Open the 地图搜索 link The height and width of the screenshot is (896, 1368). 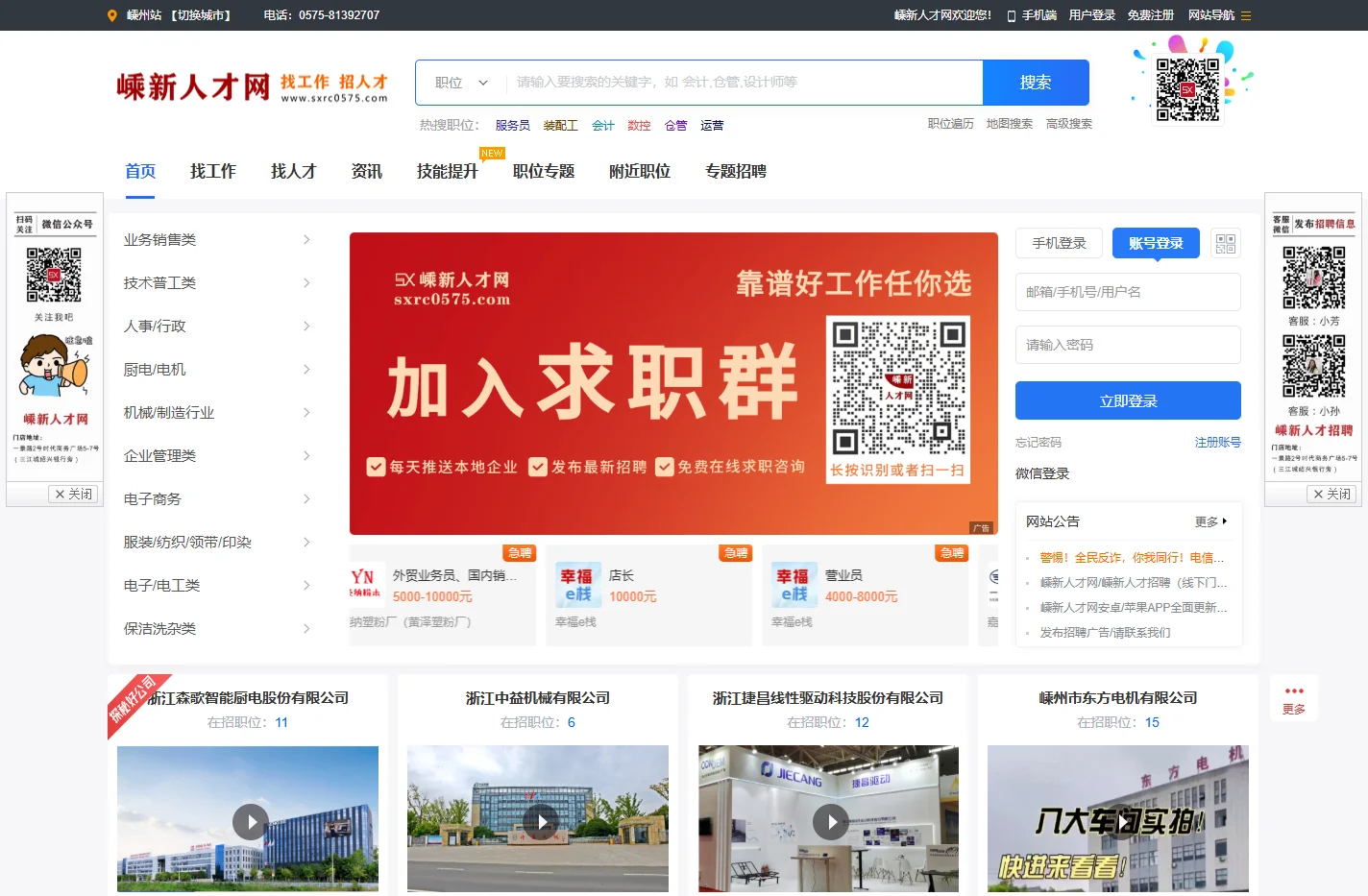click(x=1010, y=124)
